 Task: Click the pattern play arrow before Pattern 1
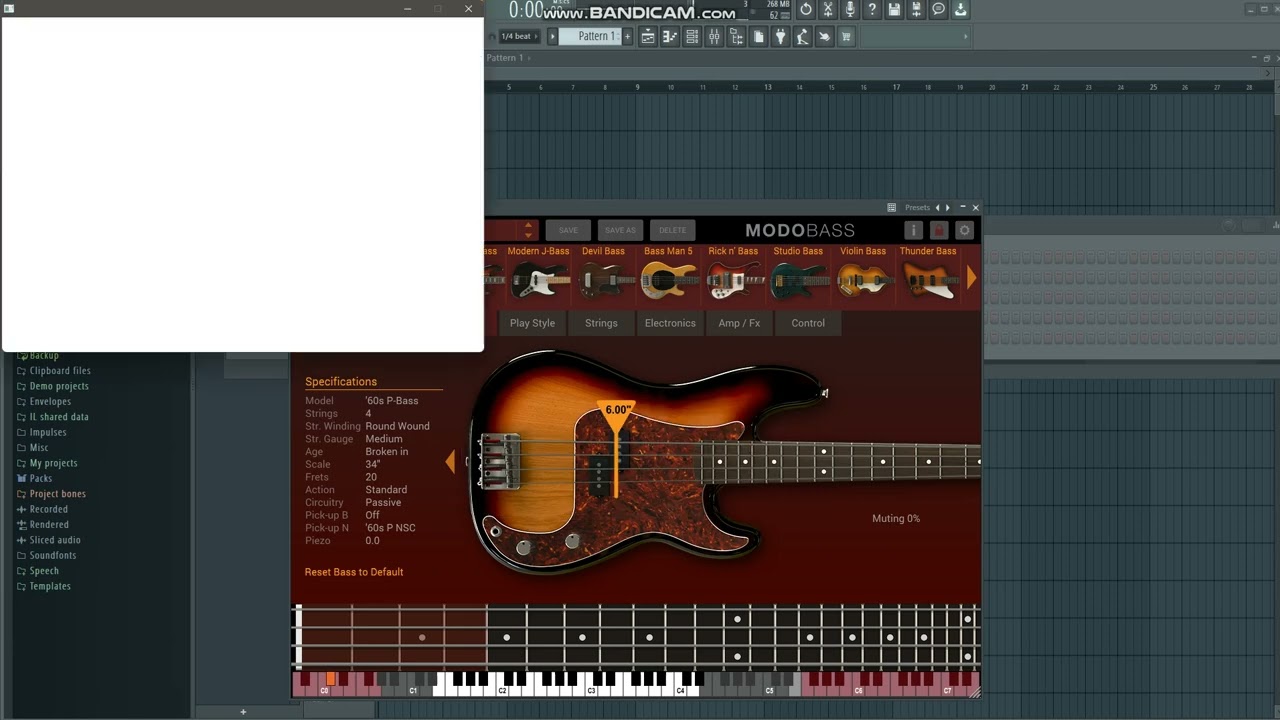point(552,37)
